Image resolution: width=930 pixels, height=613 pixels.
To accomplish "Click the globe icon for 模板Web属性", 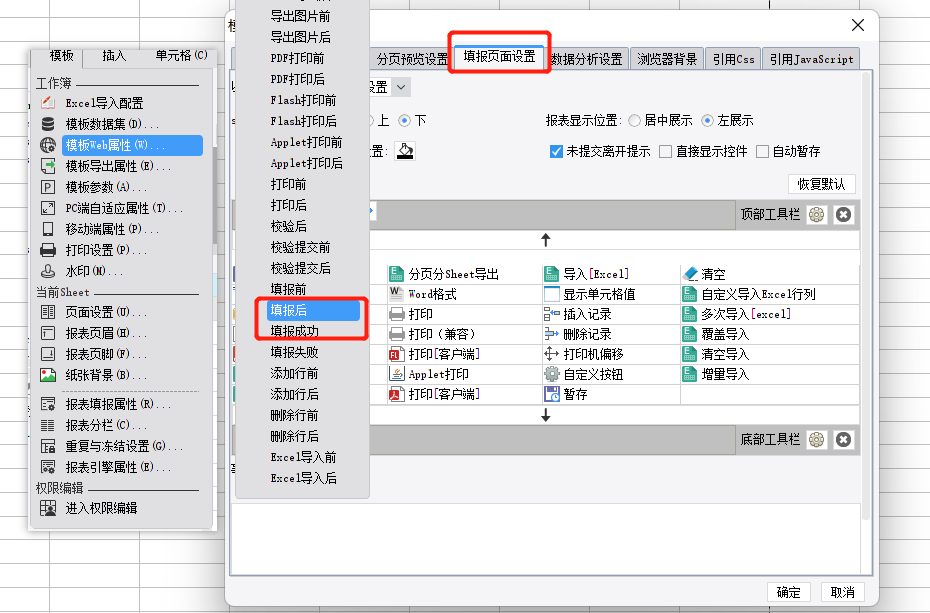I will tap(48, 145).
